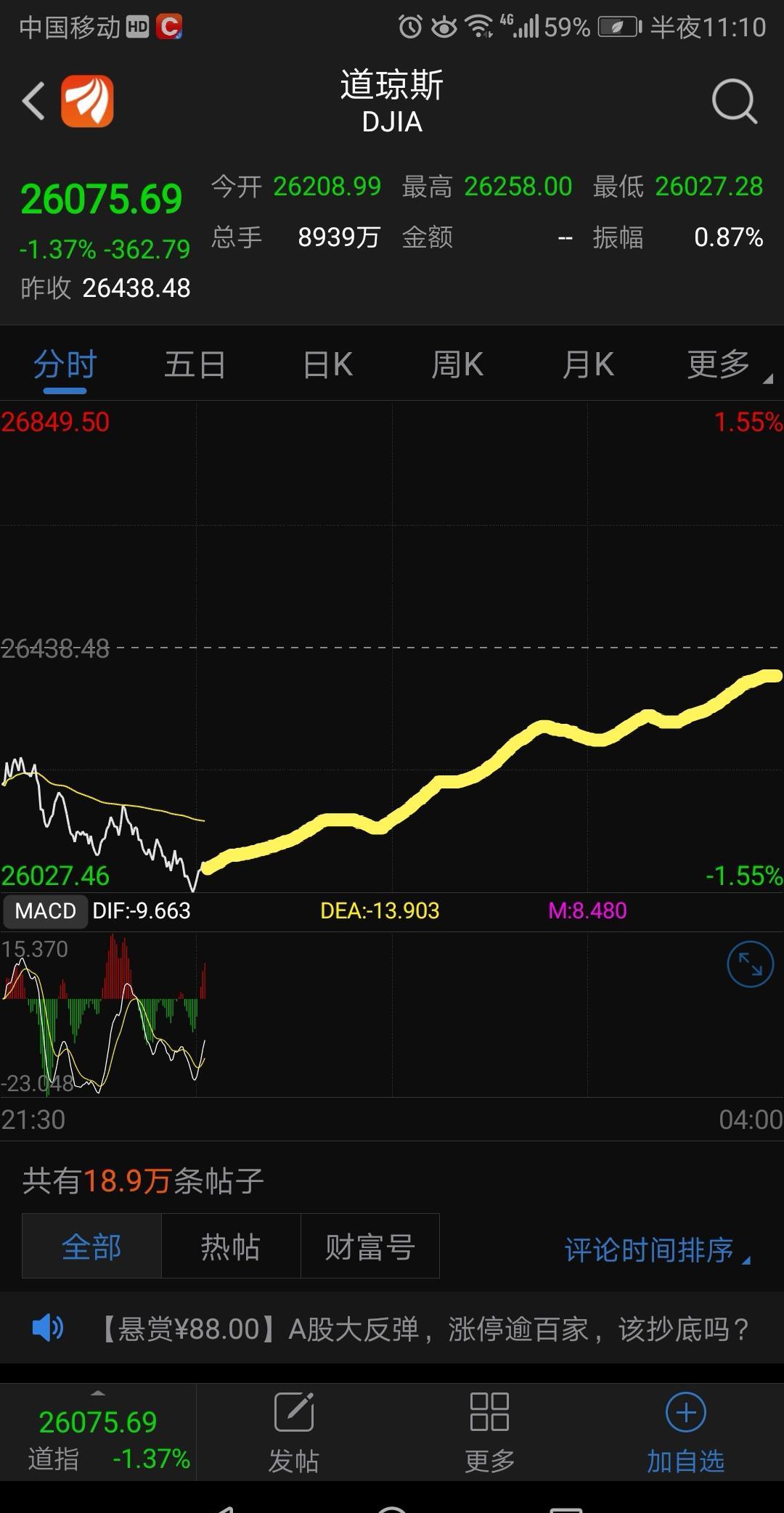Select the 全部 posts filter
This screenshot has height=1513, width=784.
[x=91, y=1246]
